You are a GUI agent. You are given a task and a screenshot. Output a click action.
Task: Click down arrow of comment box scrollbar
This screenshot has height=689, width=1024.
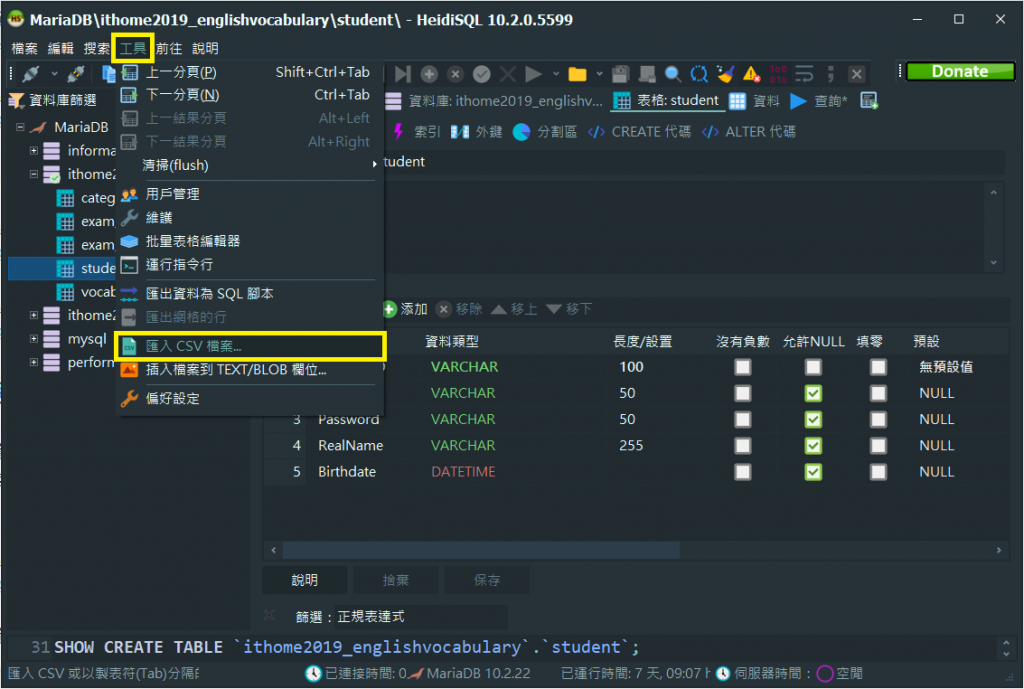coord(993,263)
